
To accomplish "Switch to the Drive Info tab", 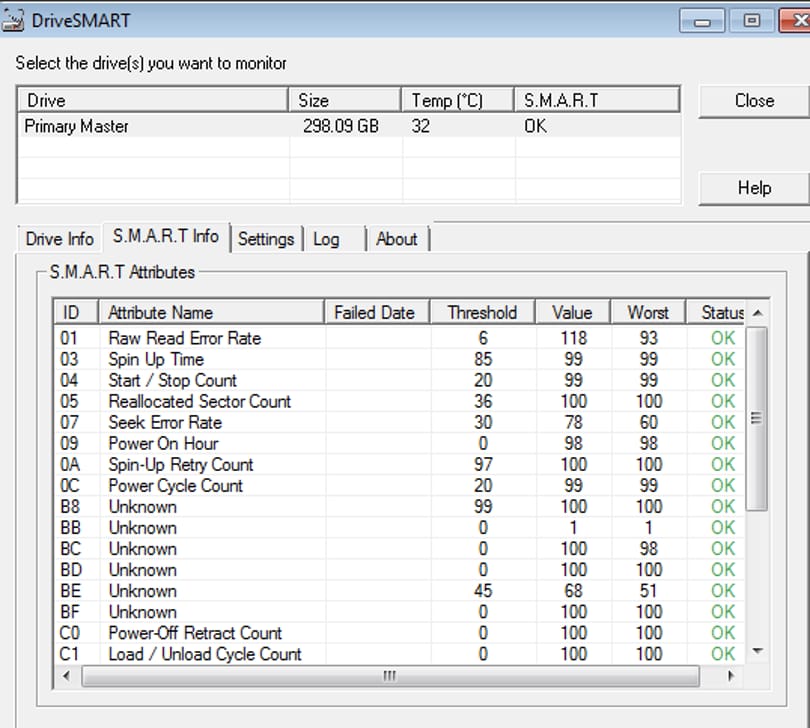I will pyautogui.click(x=59, y=239).
